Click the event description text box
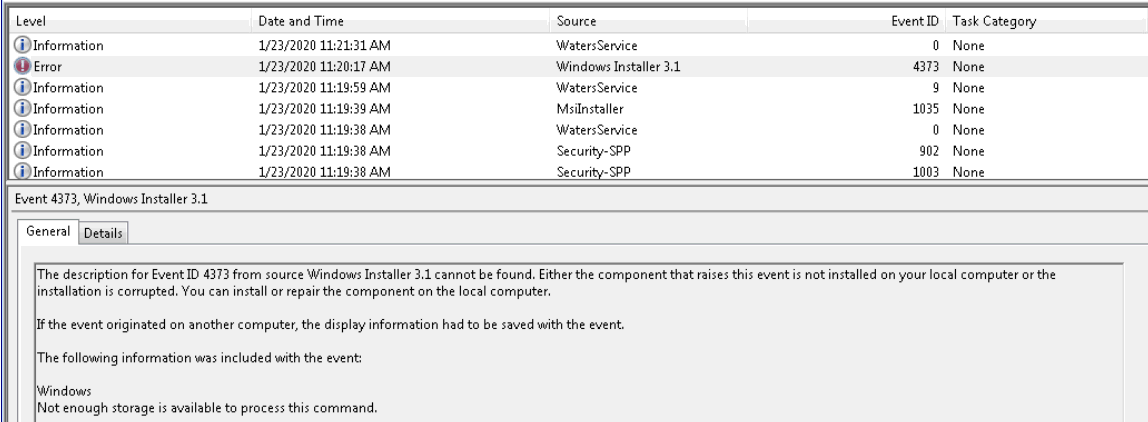Viewport: 1148px width, 422px height. click(x=578, y=343)
